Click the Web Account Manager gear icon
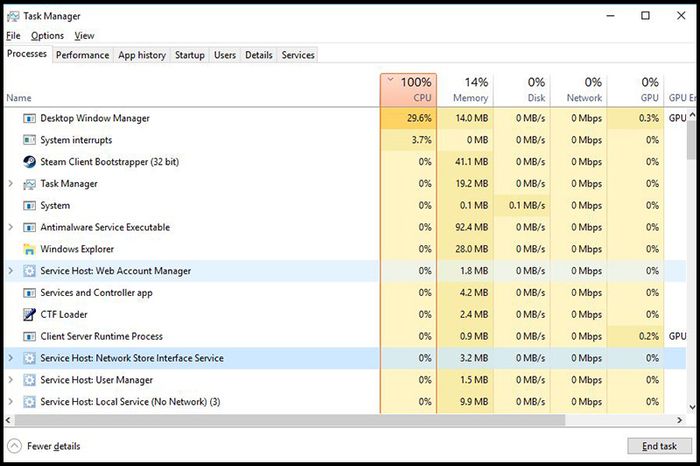 pyautogui.click(x=29, y=271)
